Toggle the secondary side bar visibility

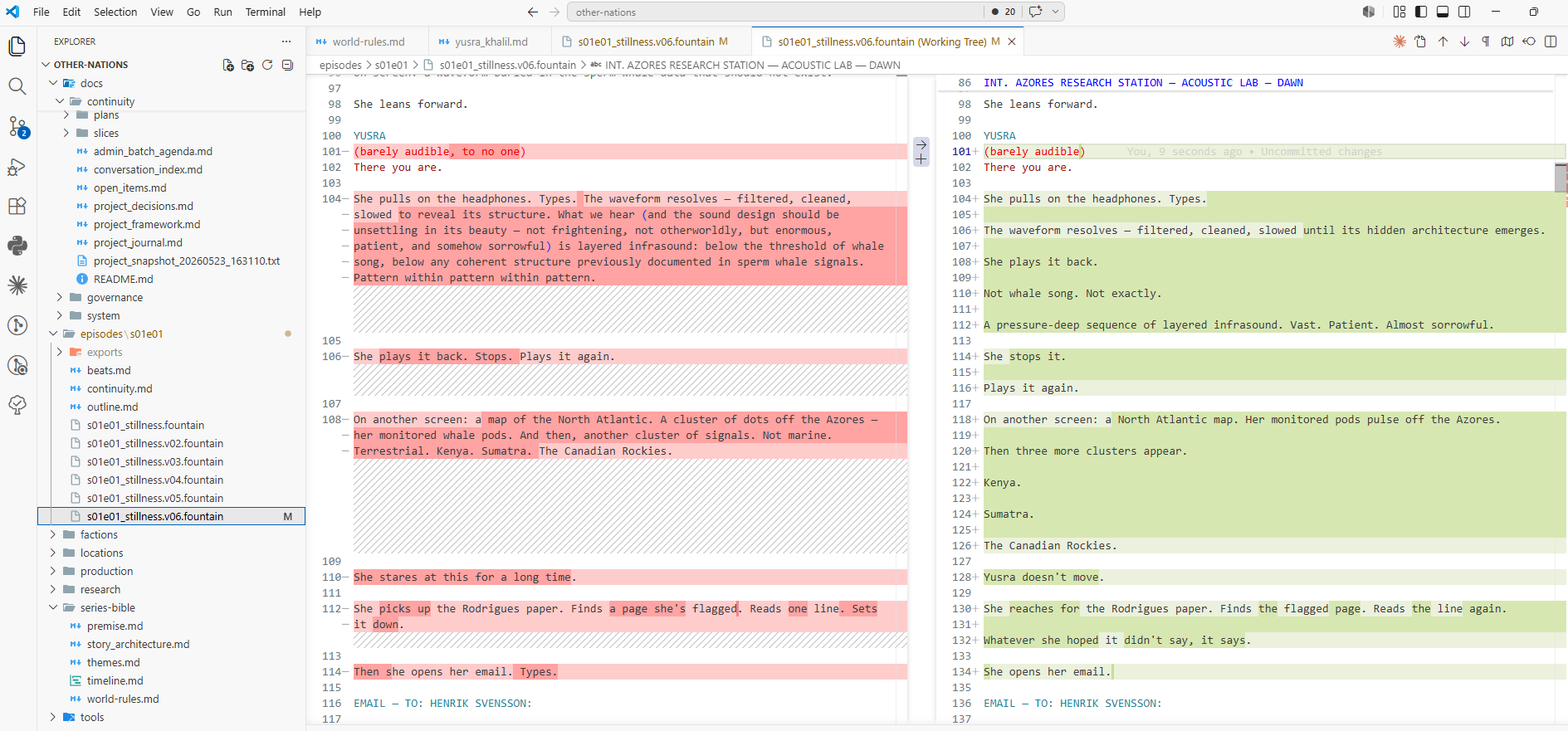pos(1464,12)
